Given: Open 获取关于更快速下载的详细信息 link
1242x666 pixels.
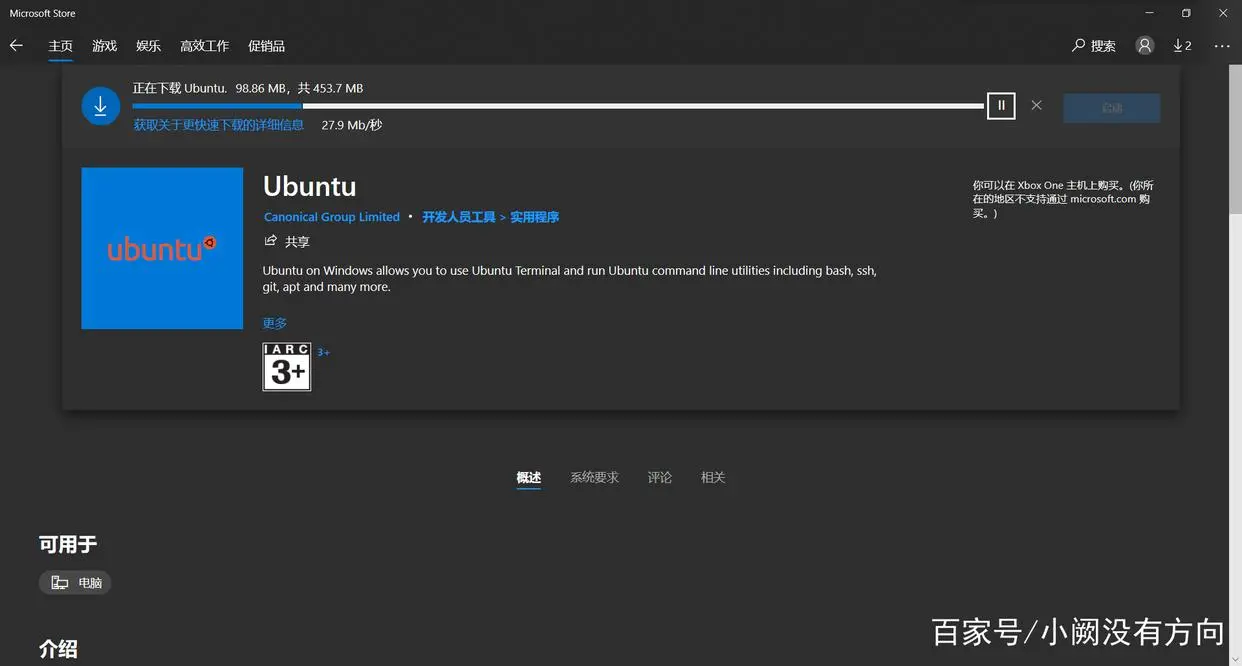Looking at the screenshot, I should [x=219, y=125].
